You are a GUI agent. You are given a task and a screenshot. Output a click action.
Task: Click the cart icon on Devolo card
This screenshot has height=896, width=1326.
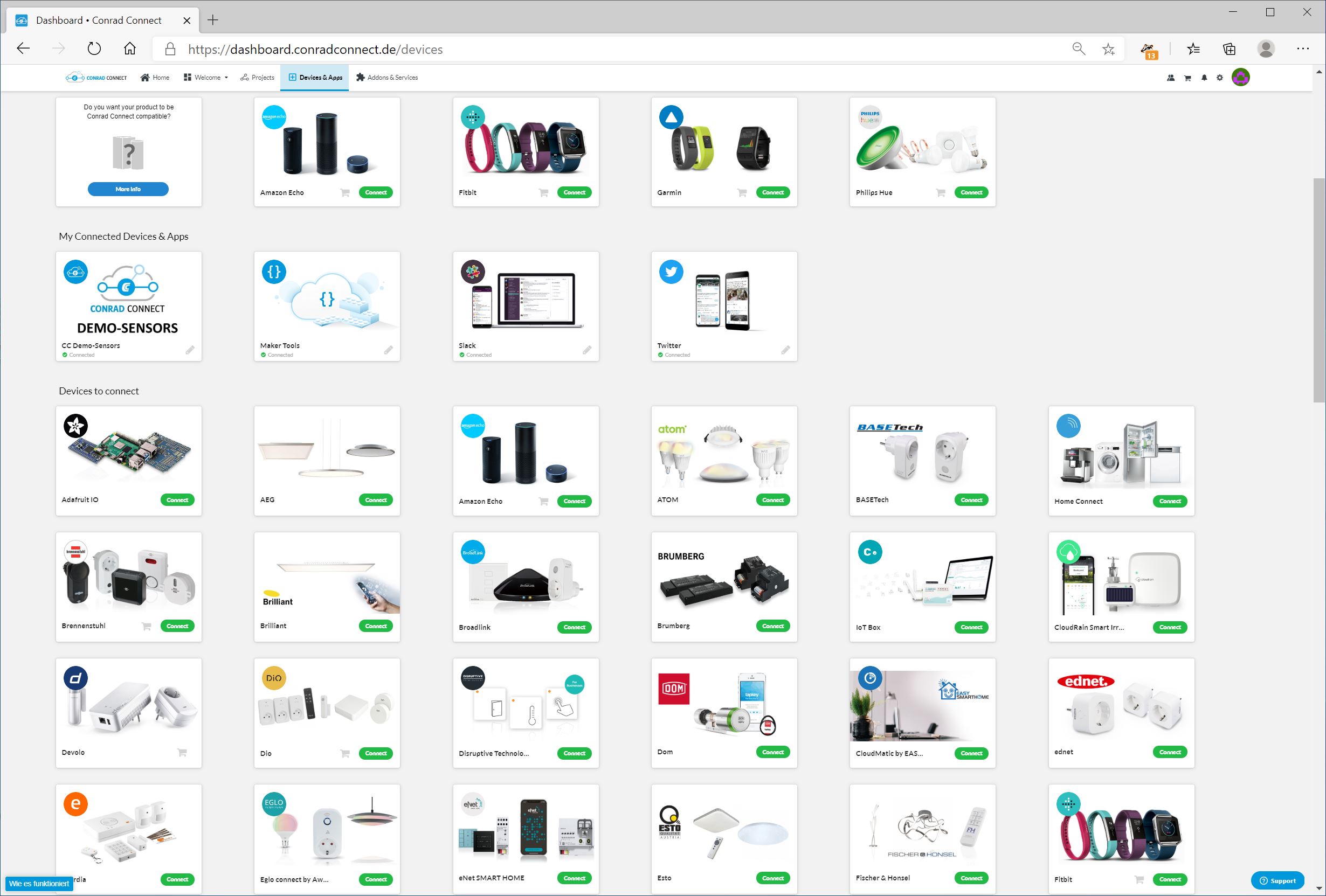point(182,752)
